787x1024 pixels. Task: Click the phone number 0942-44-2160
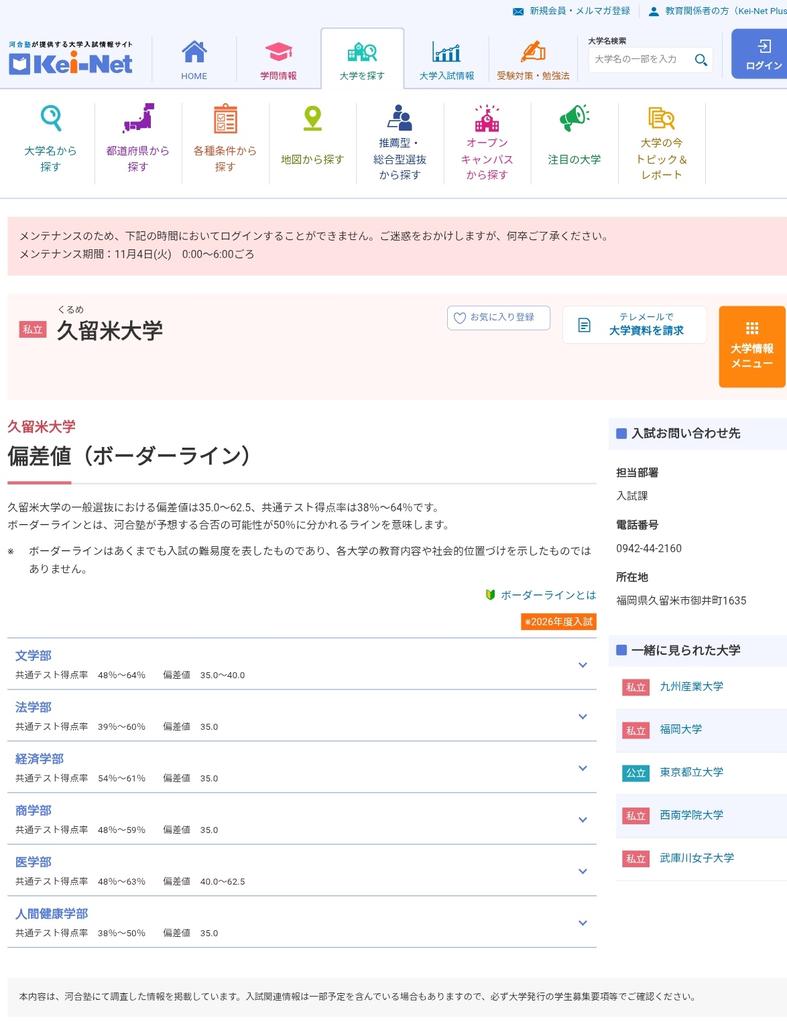coord(649,549)
